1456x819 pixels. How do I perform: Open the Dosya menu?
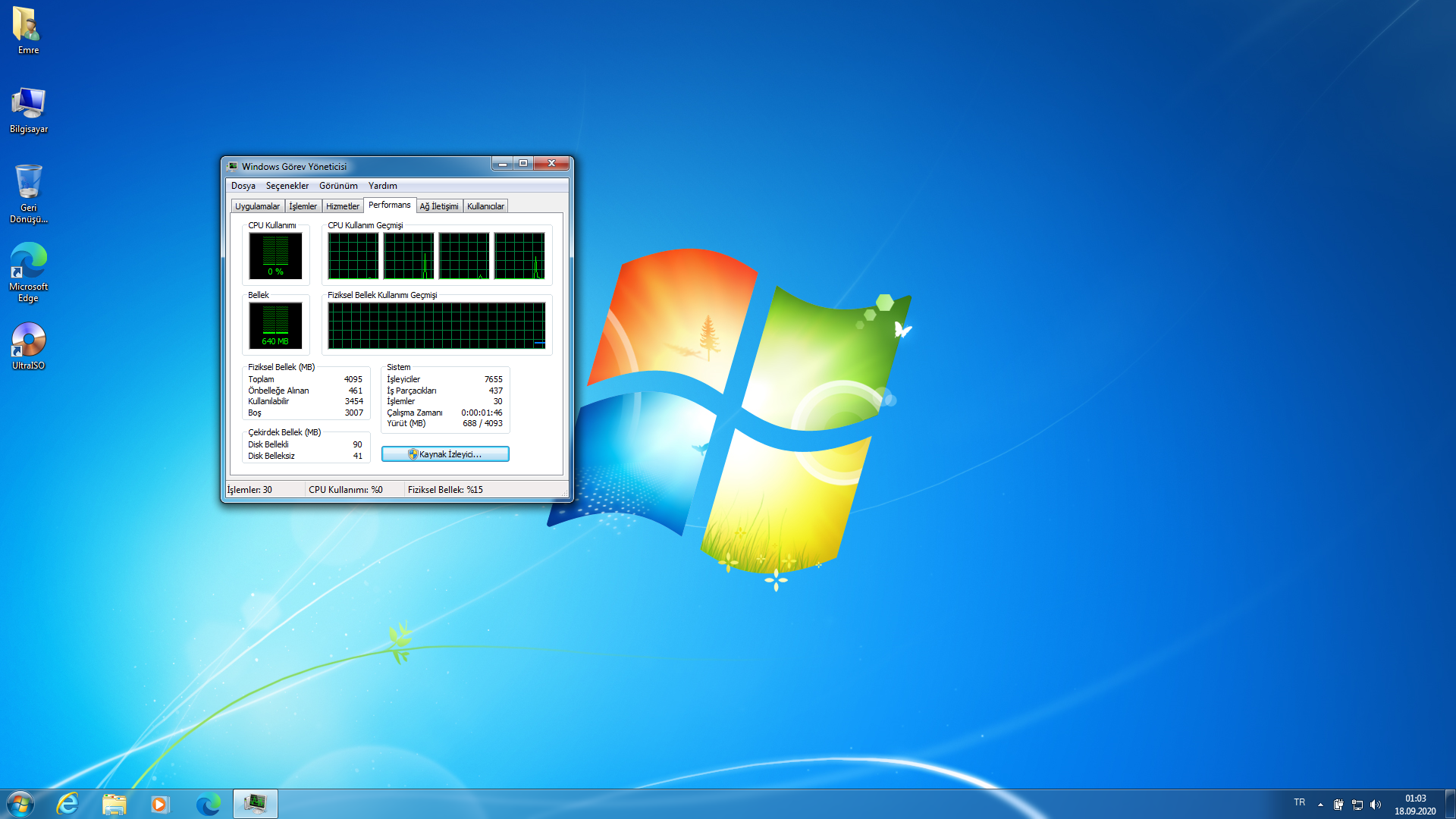click(x=243, y=186)
